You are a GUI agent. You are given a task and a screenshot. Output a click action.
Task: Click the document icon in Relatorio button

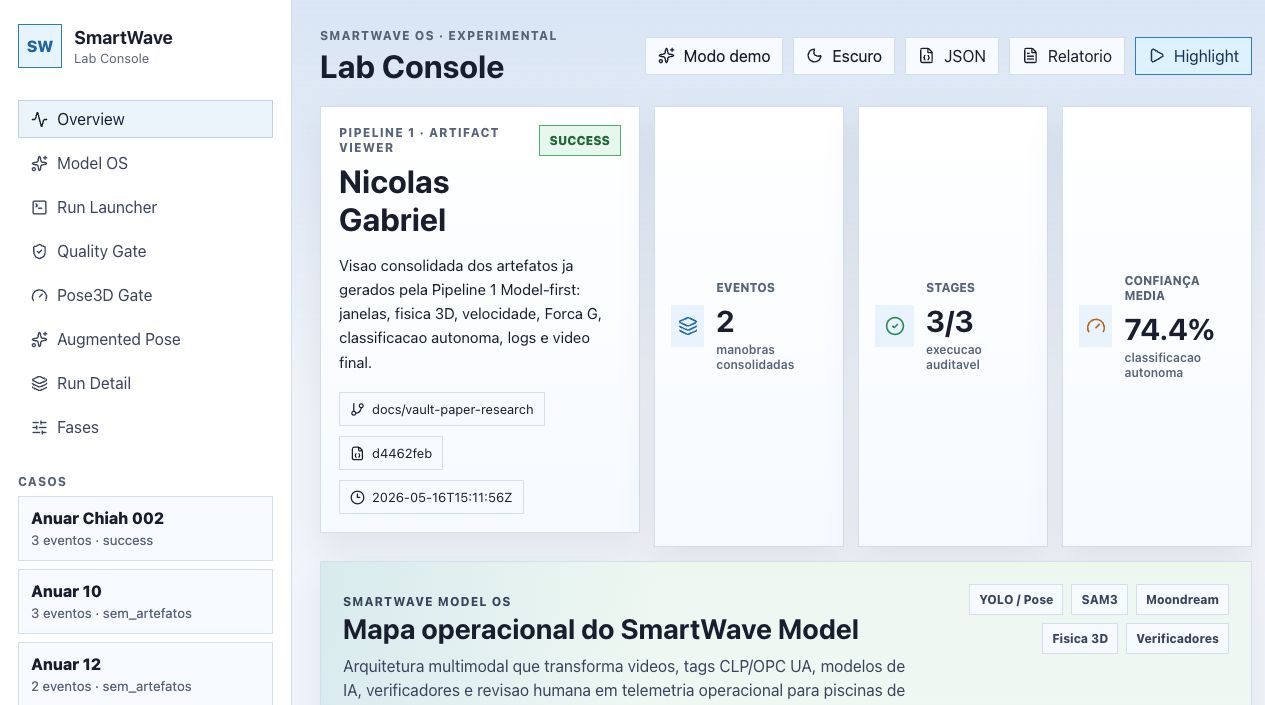1031,56
